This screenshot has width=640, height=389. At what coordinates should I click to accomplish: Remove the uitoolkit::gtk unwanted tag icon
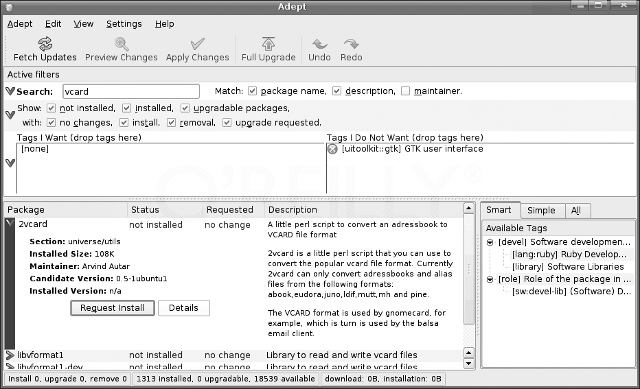pos(333,149)
